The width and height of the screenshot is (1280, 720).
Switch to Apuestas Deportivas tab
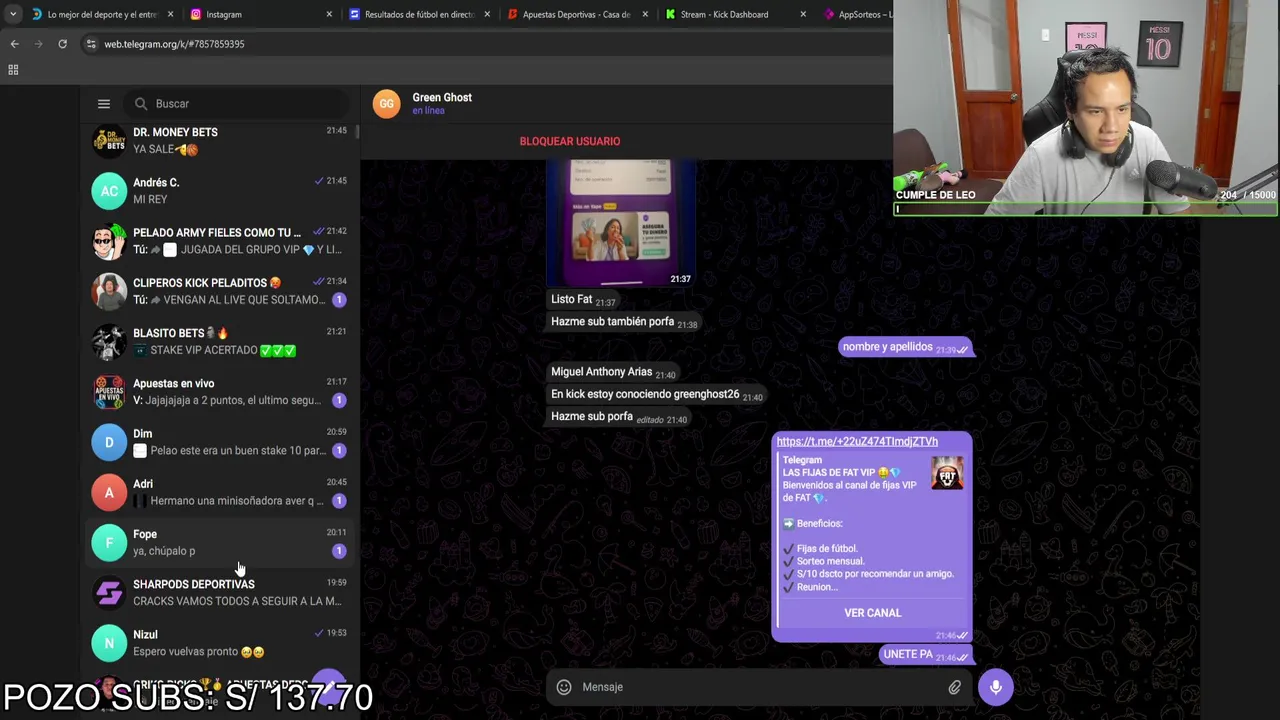click(x=577, y=14)
